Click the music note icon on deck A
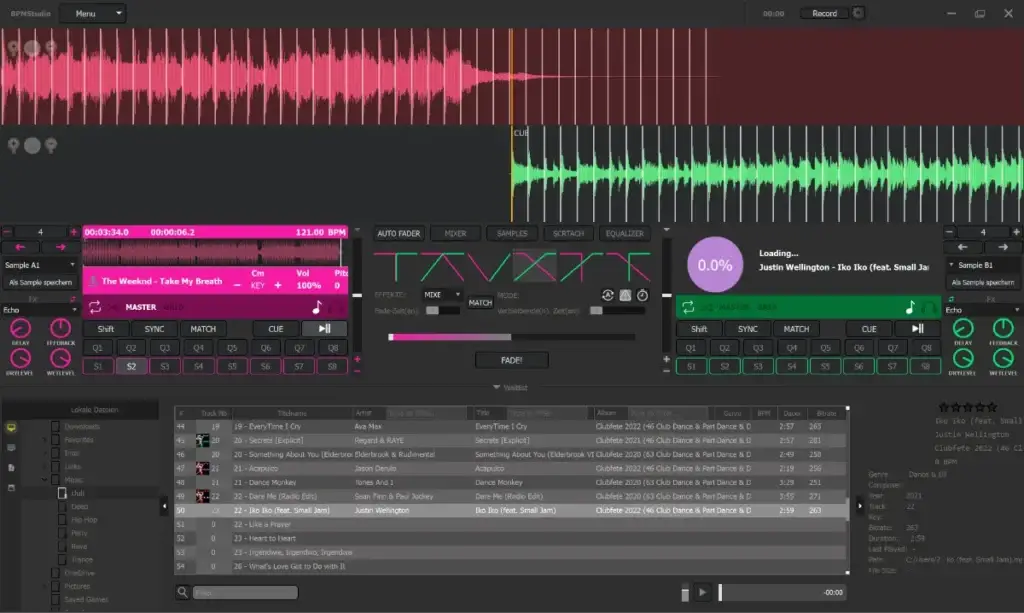The image size is (1024, 613). 317,307
